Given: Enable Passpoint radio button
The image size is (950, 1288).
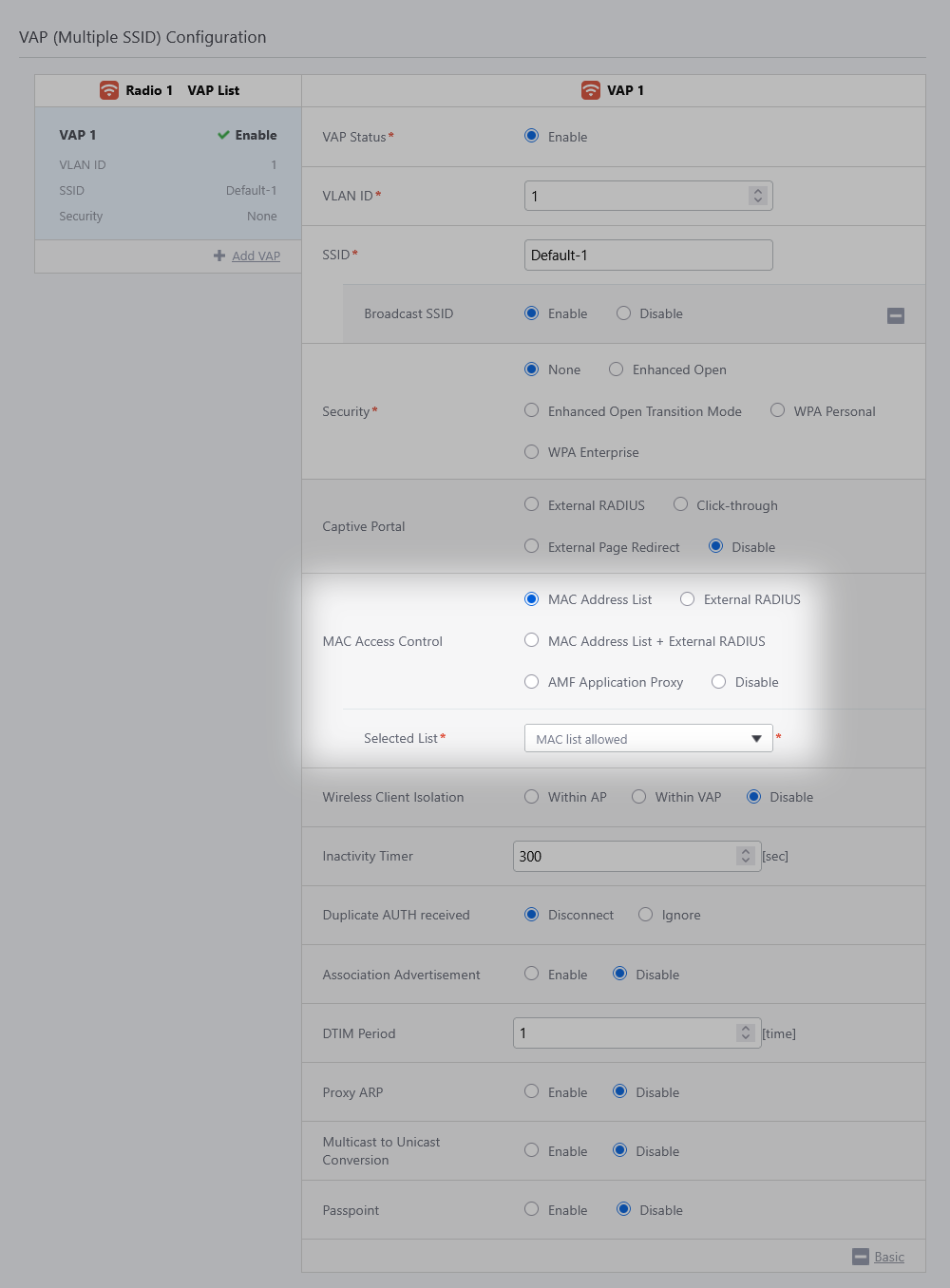Looking at the screenshot, I should [532, 1209].
